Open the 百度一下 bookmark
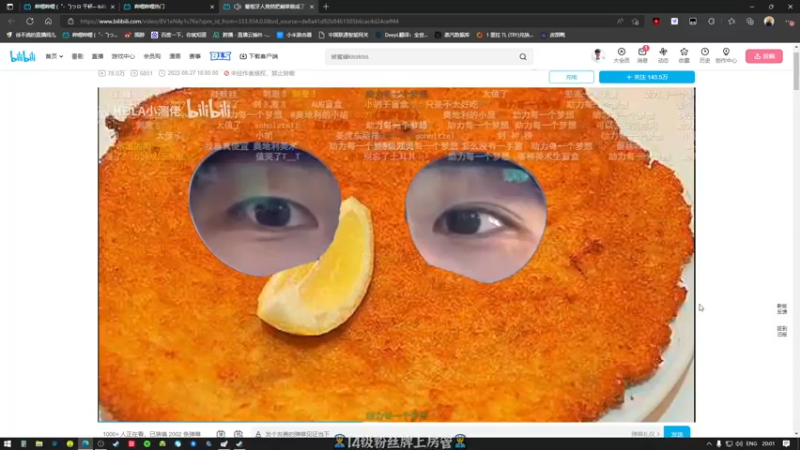 (x=179, y=35)
